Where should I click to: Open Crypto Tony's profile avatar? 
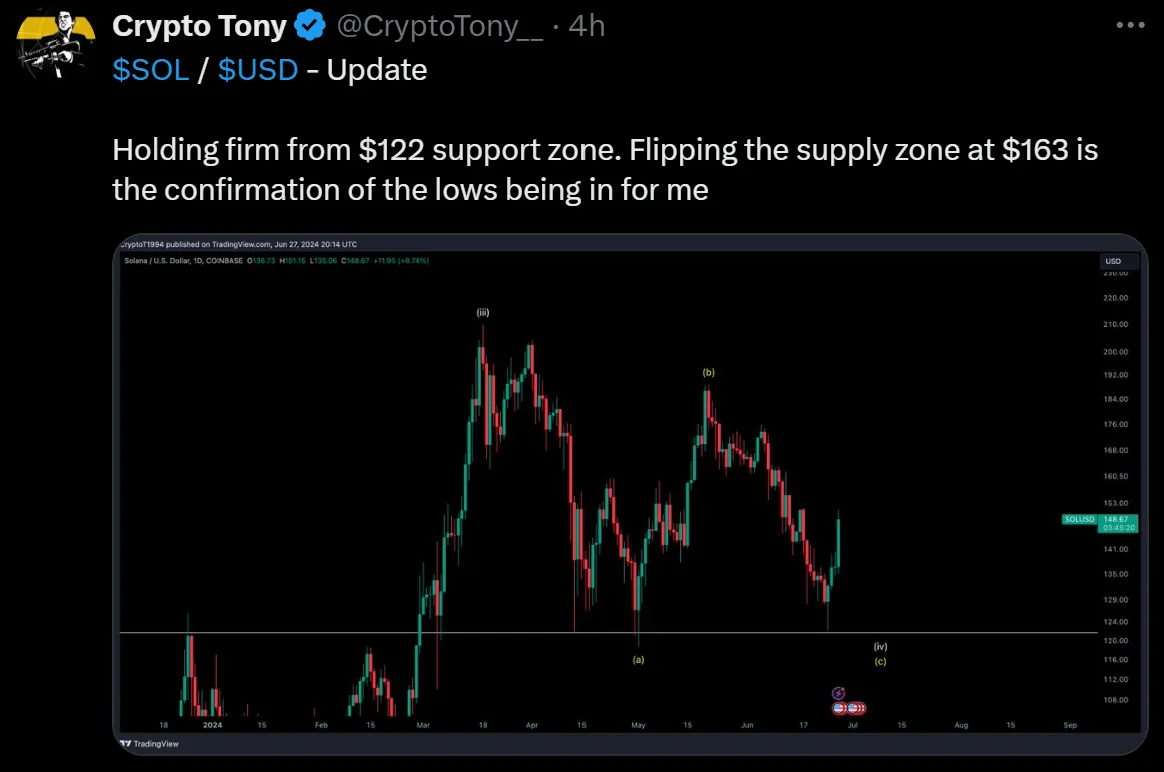(56, 44)
